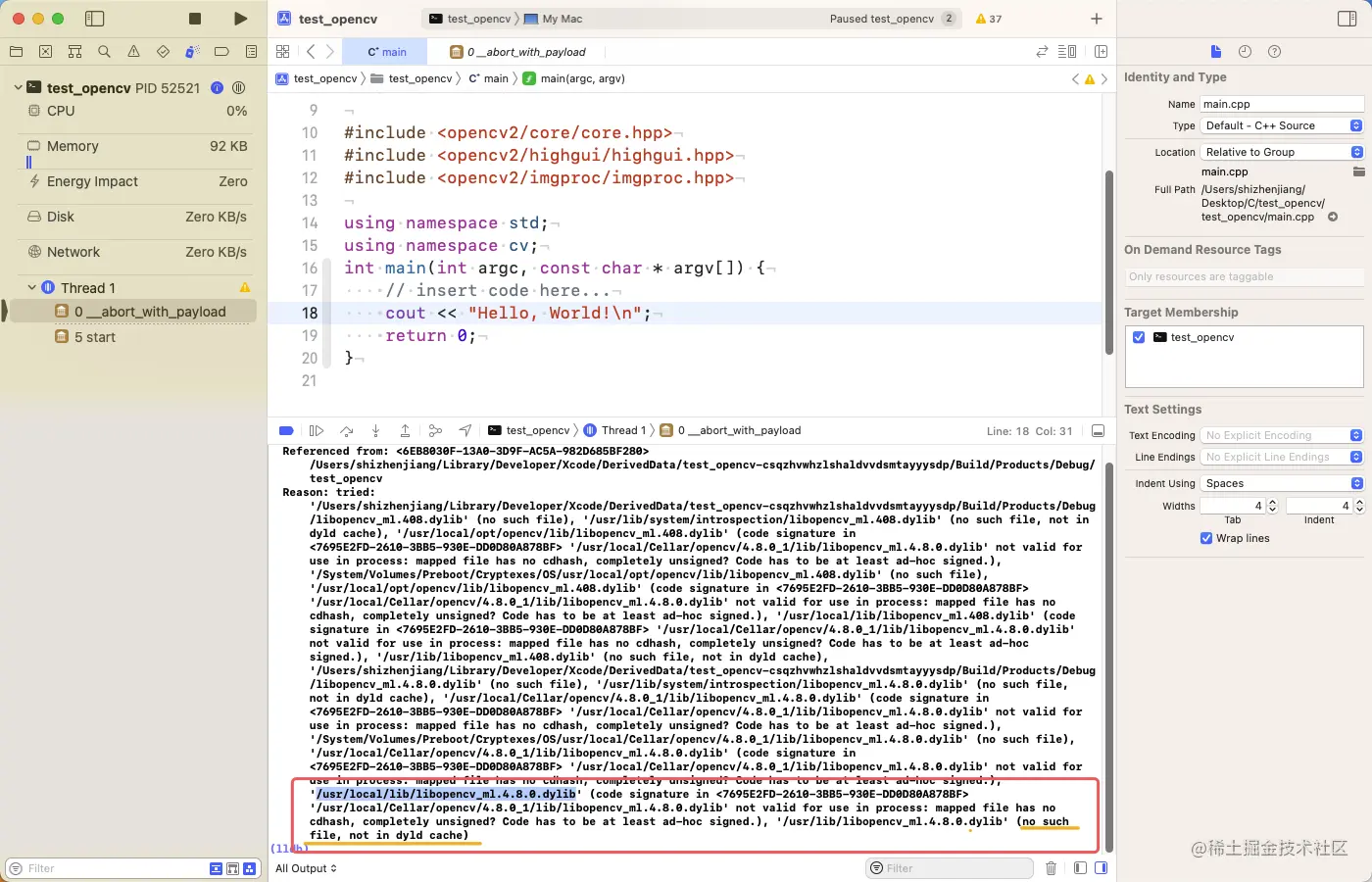This screenshot has width=1372, height=882.
Task: Clear console with trash icon
Action: [x=1051, y=868]
